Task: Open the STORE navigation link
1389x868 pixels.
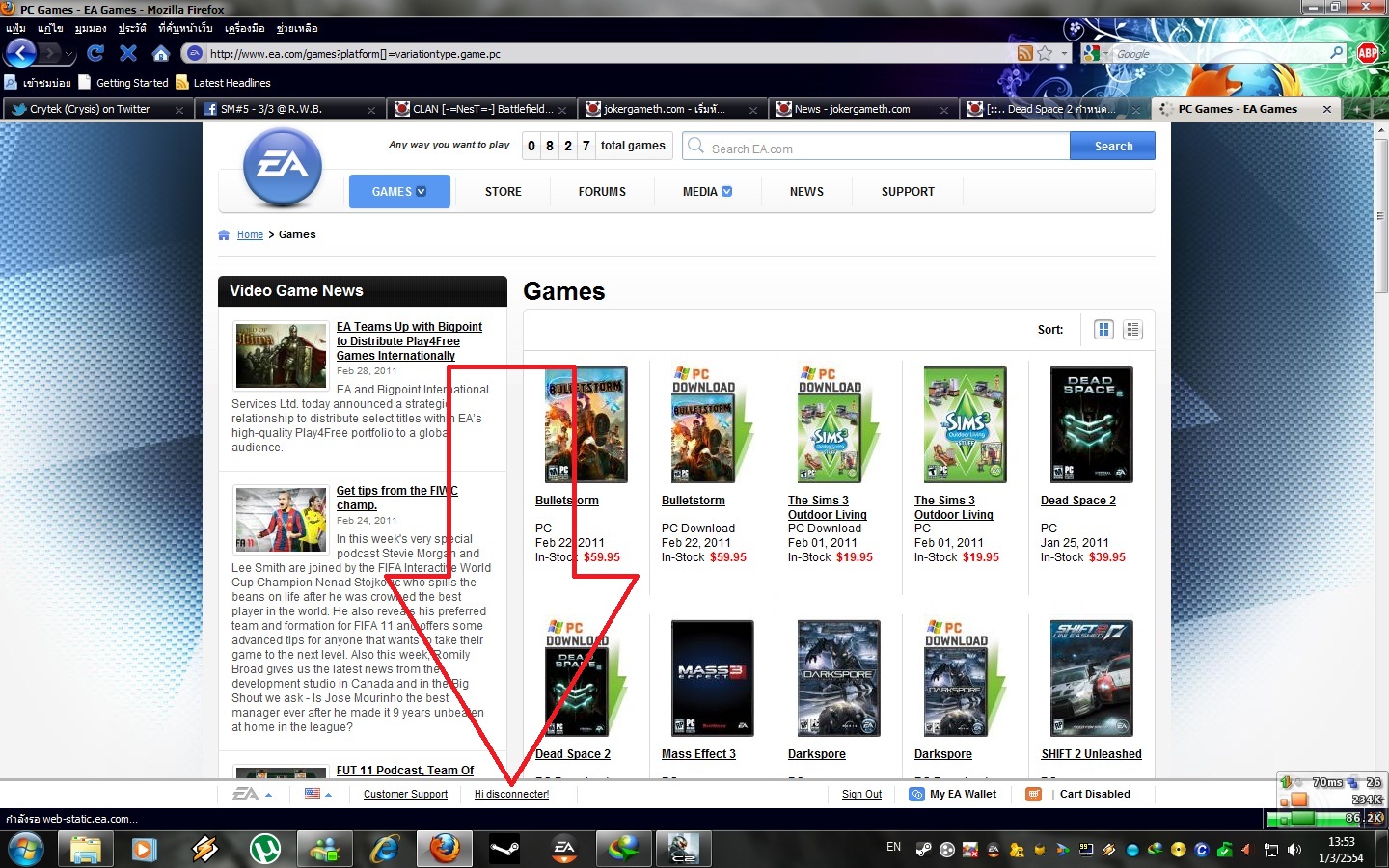Action: 504,192
